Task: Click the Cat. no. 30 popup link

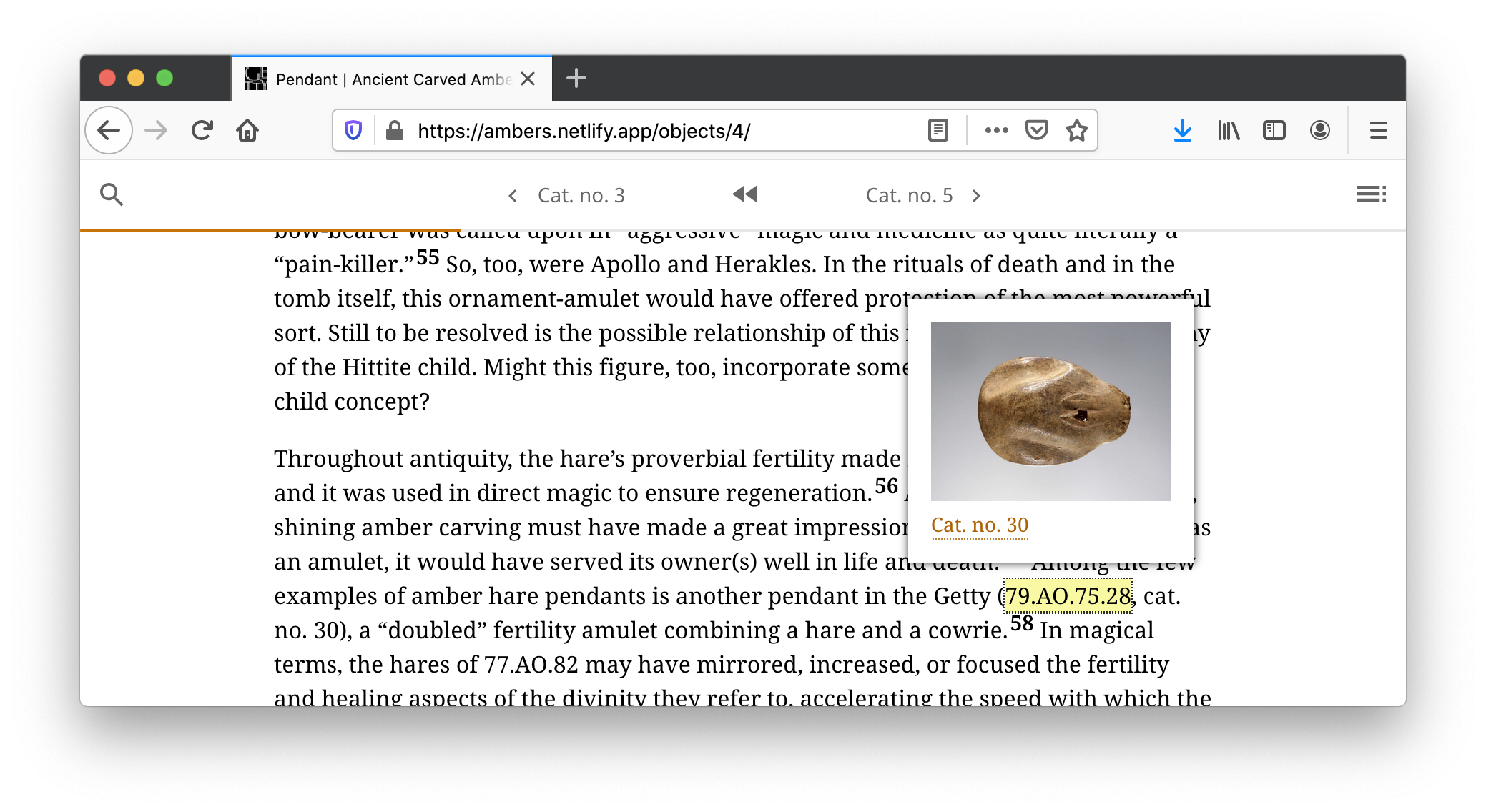Action: tap(979, 525)
